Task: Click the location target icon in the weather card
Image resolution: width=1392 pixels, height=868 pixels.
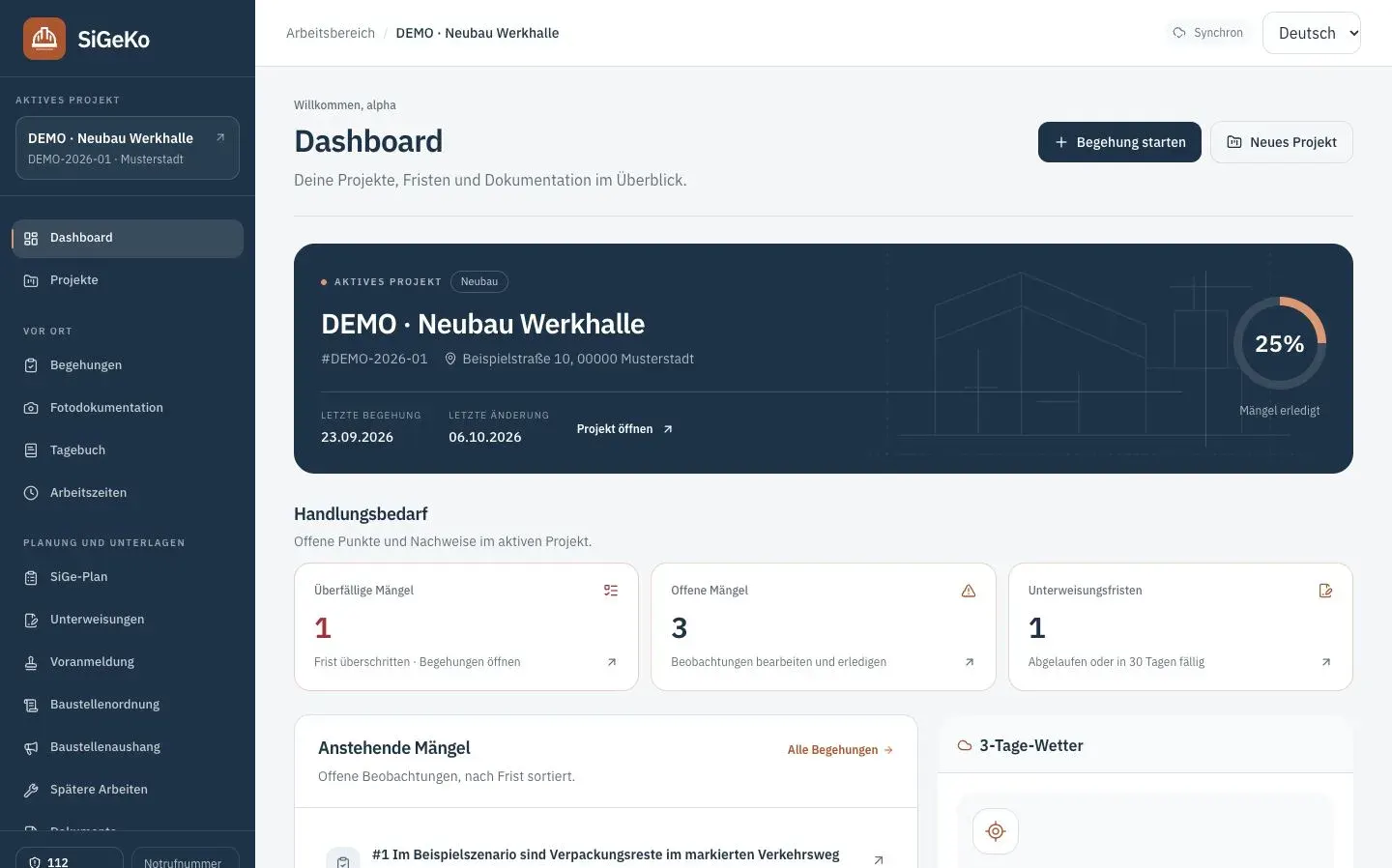Action: click(996, 831)
